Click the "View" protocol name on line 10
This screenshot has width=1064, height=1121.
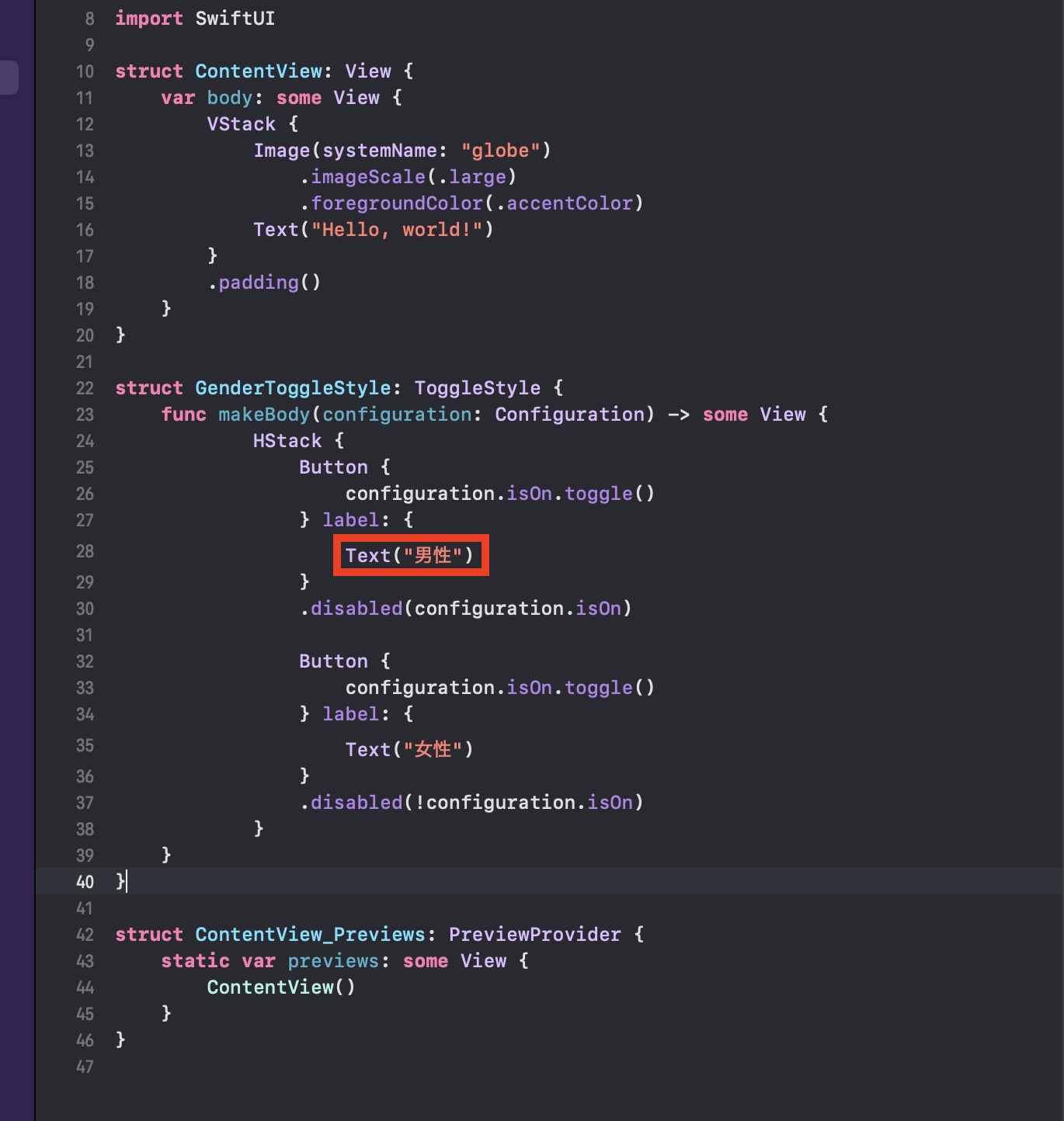(x=368, y=71)
